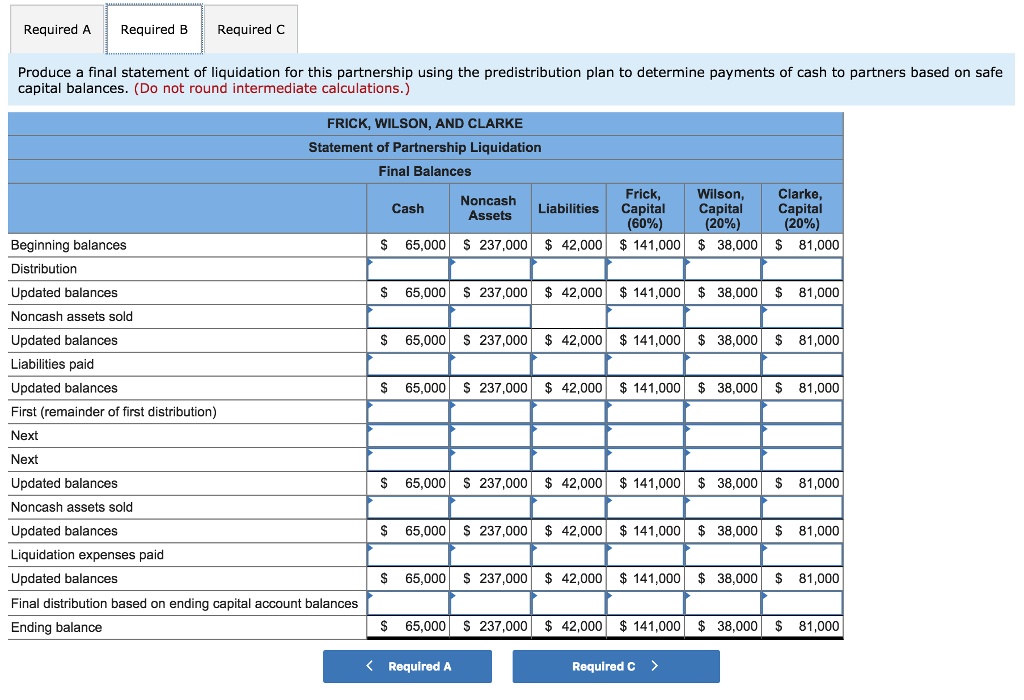Click Frick Capital cell in Liquidation expenses paid row
Image resolution: width=1024 pixels, height=700 pixels.
(645, 555)
